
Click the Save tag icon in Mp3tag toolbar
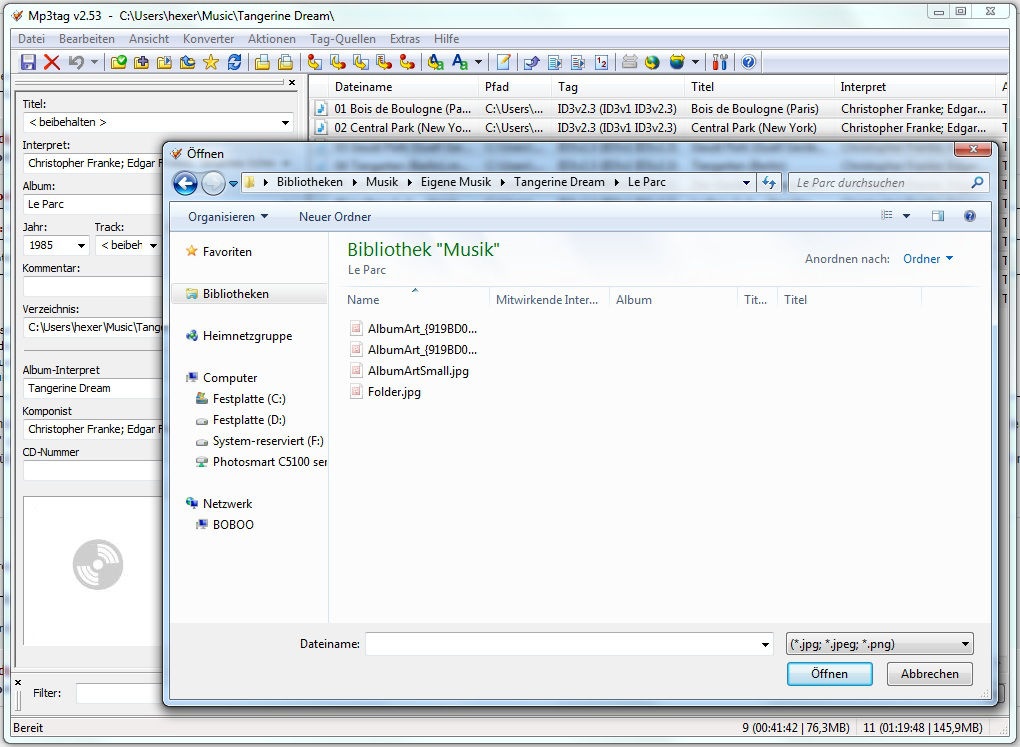coord(28,62)
